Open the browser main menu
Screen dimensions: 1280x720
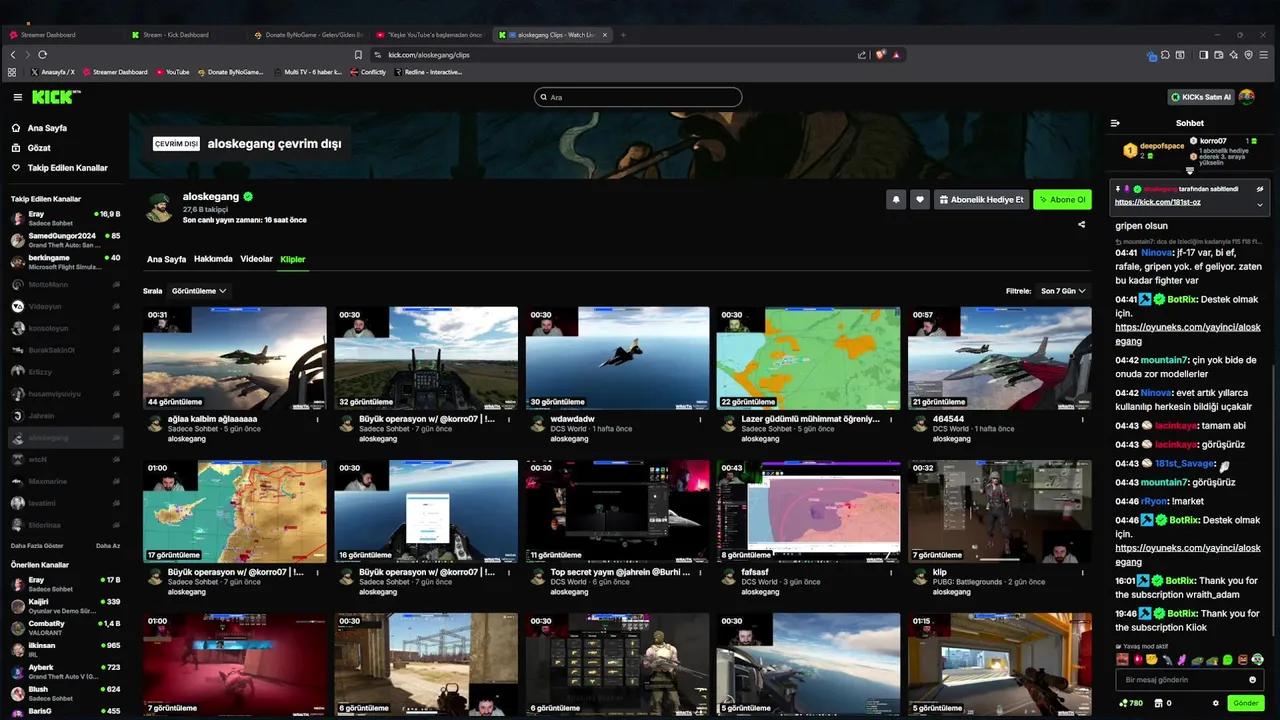point(1265,55)
